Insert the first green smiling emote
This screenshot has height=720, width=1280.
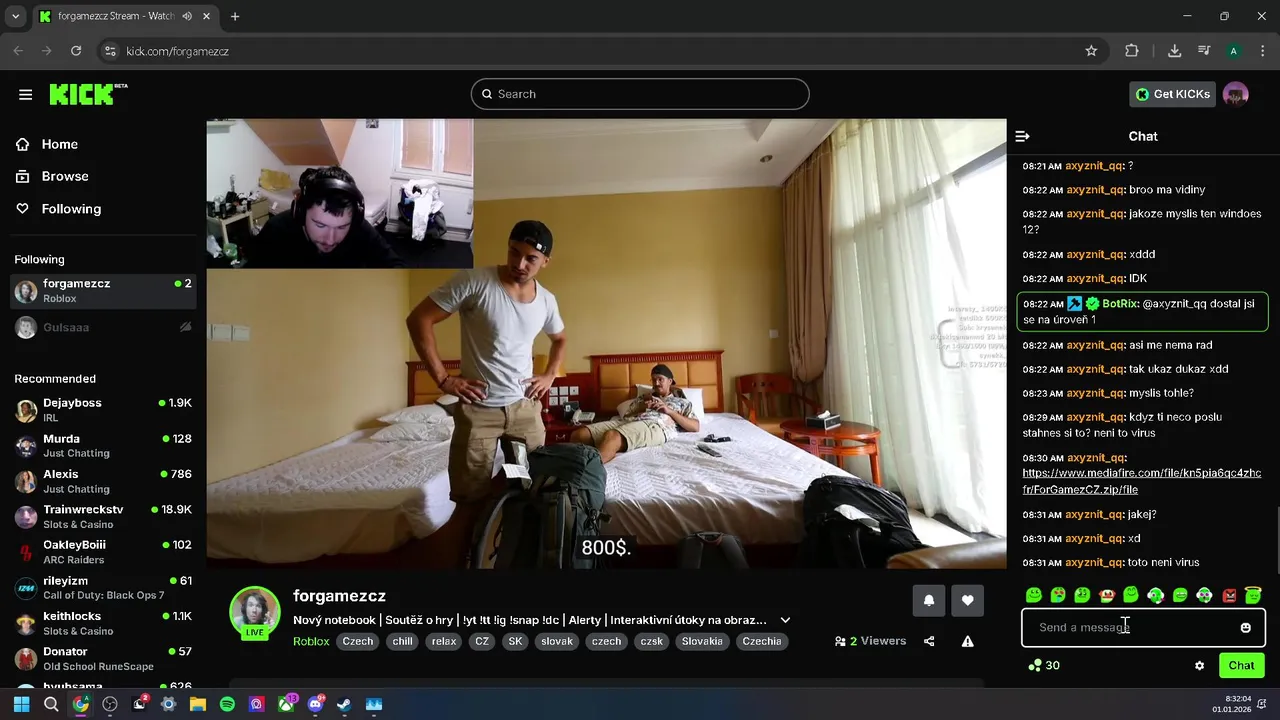tap(1034, 595)
